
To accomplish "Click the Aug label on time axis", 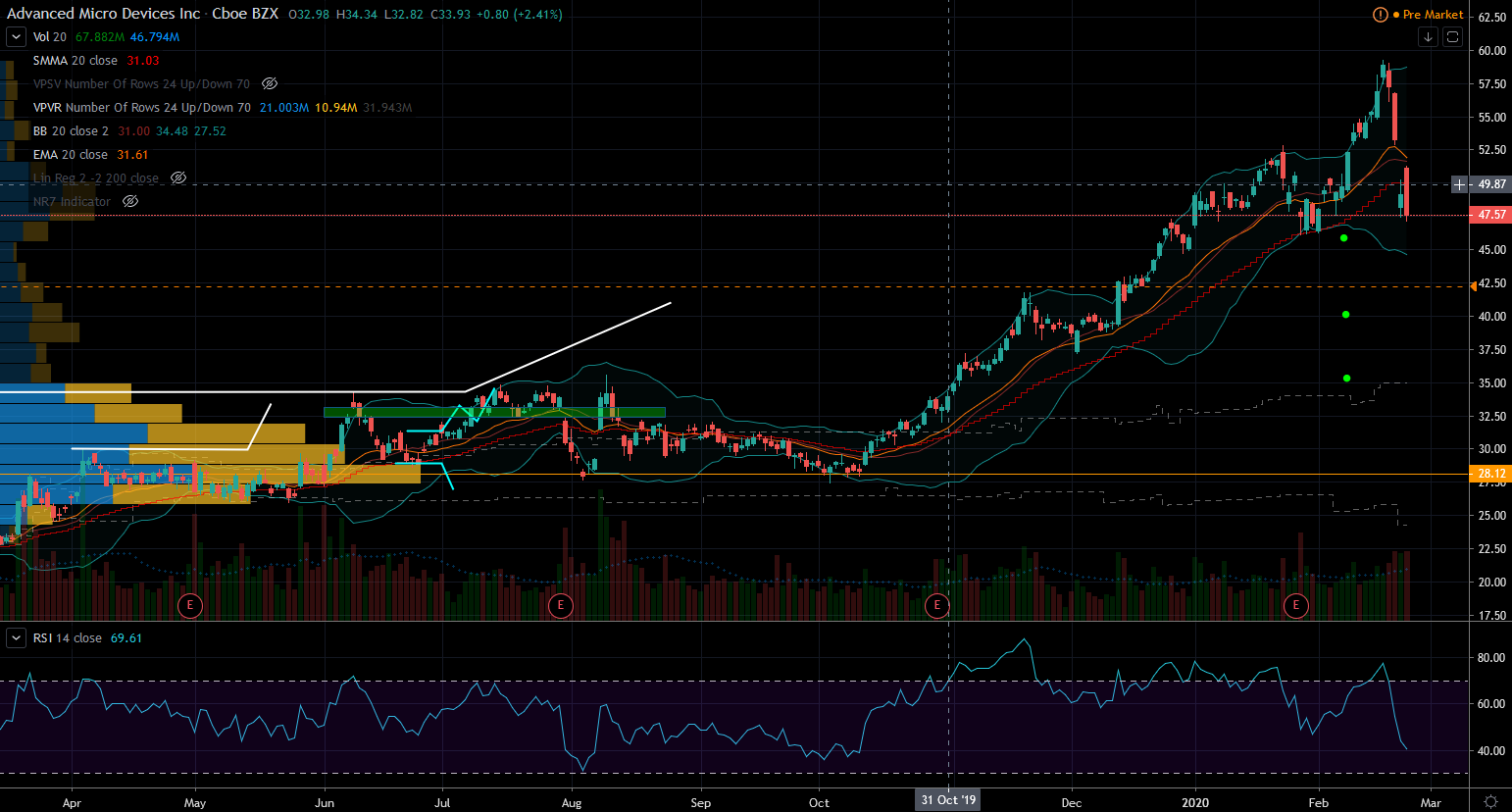I will point(572,802).
